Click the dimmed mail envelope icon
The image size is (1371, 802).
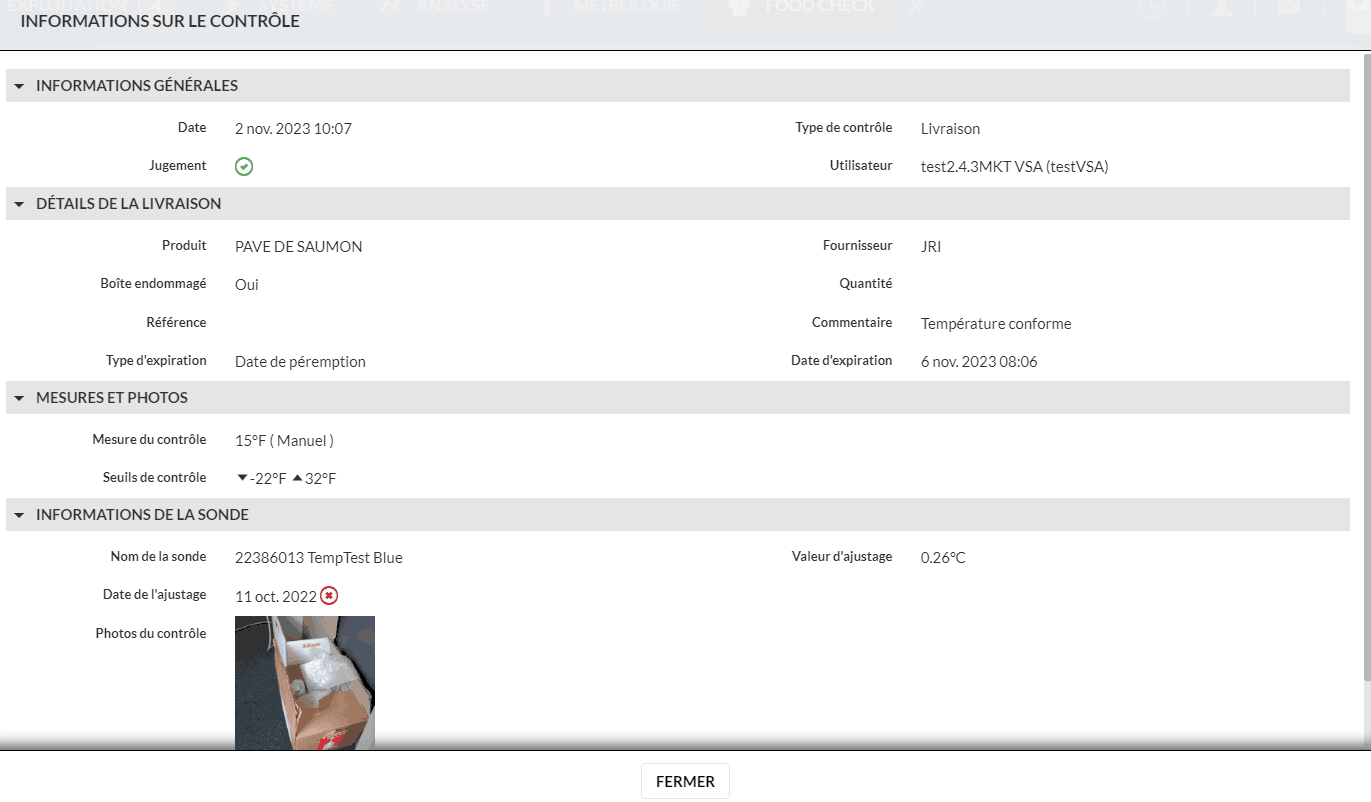click(1289, 7)
